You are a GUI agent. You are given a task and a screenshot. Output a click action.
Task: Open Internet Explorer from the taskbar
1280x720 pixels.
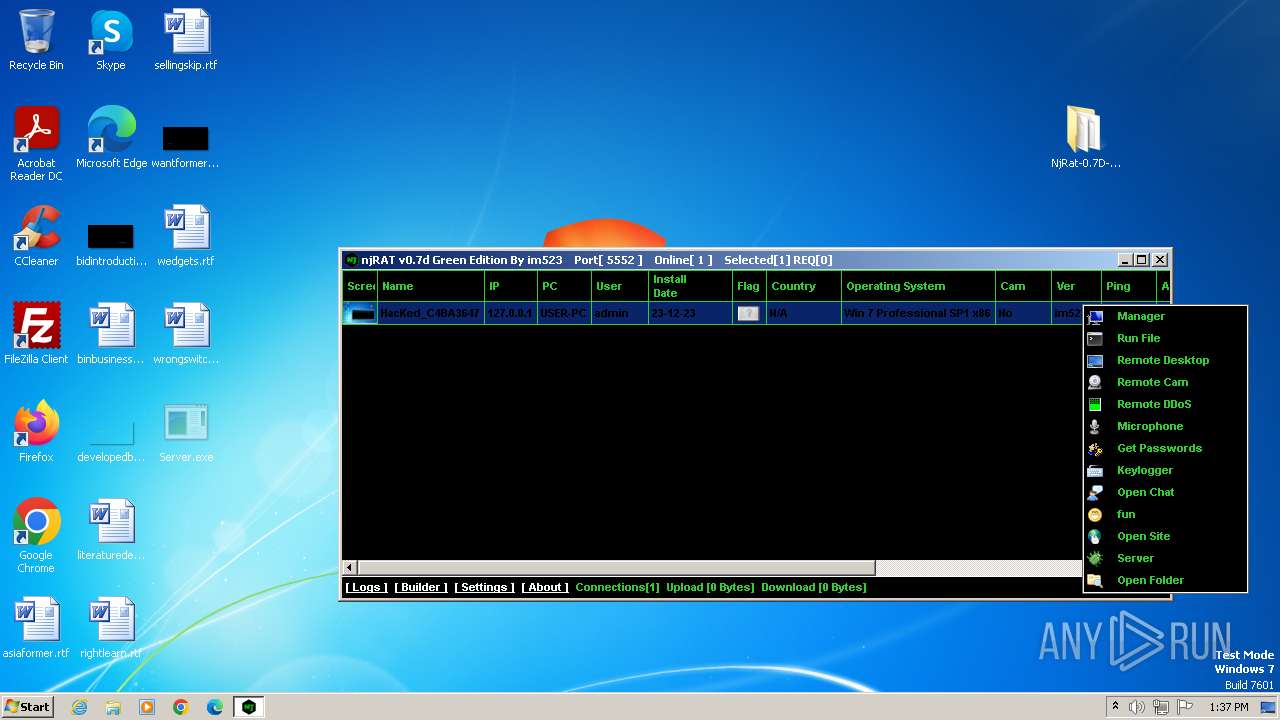80,707
